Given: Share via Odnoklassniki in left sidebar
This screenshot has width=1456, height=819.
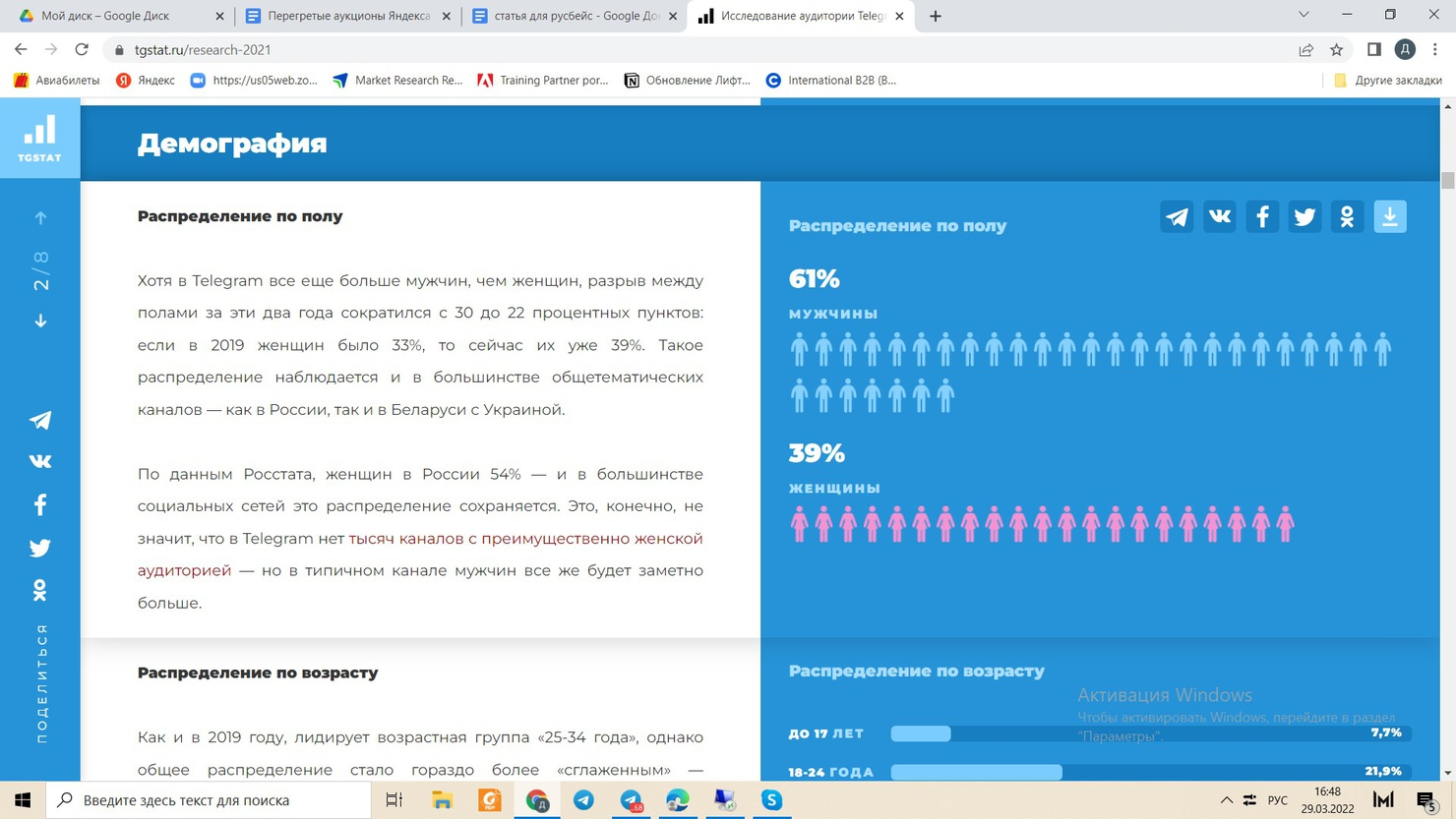Looking at the screenshot, I should 40,590.
